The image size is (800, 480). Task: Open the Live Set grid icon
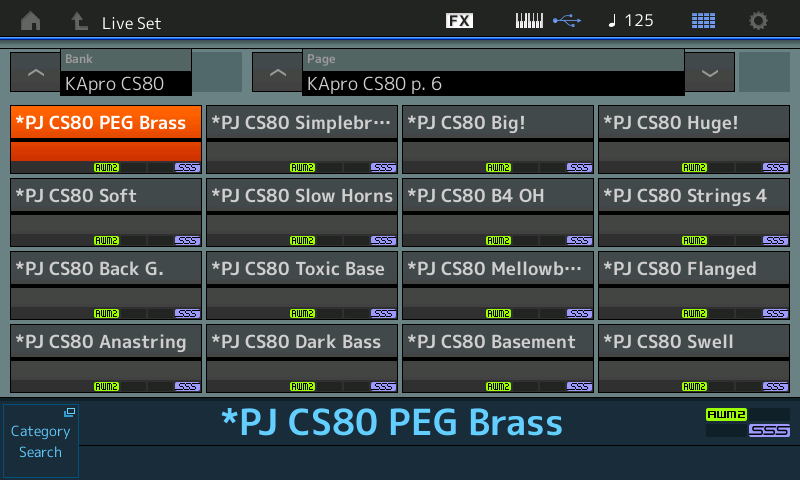(x=703, y=21)
